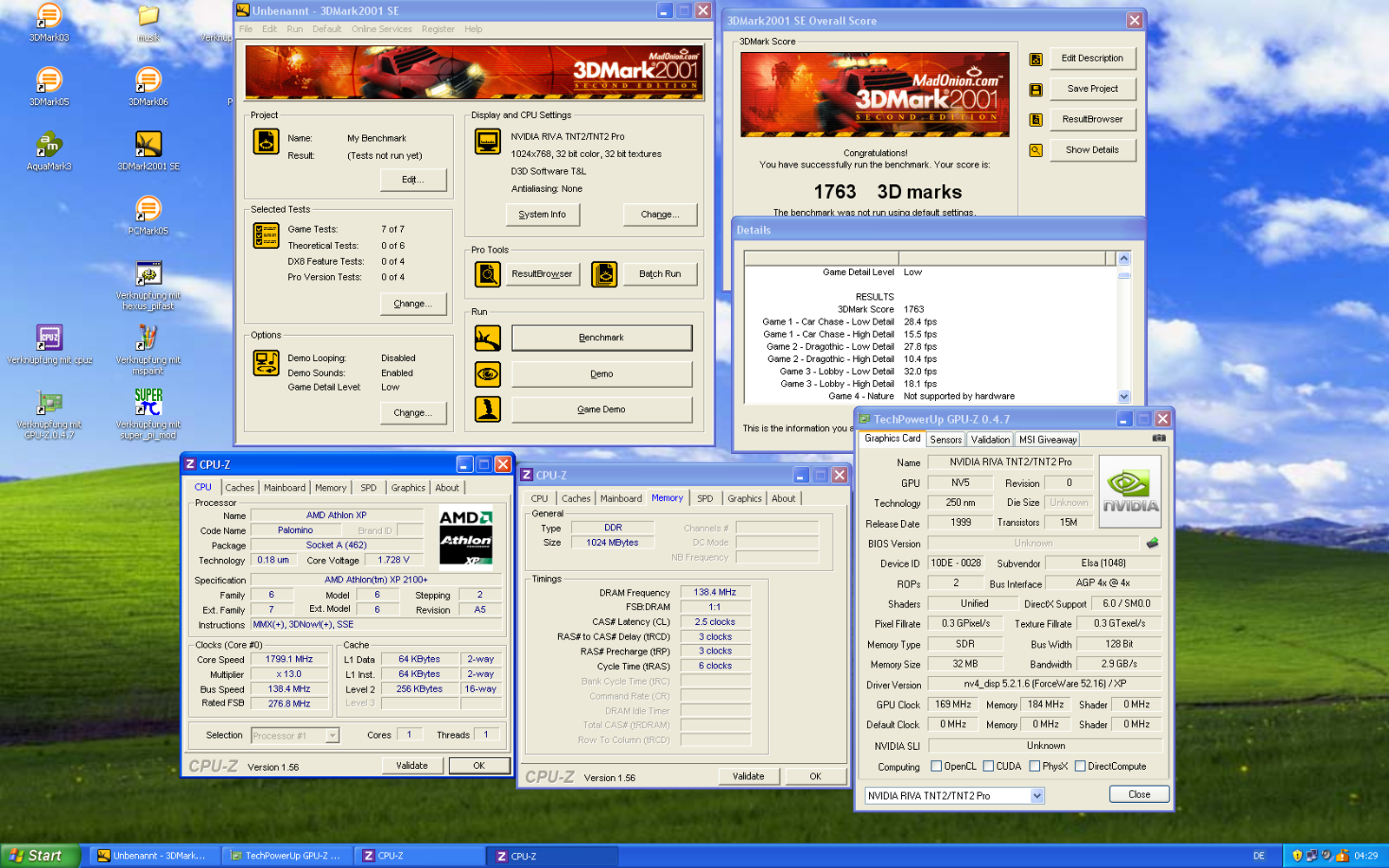Click the Demo eye icon
This screenshot has height=868, width=1389.
488,374
